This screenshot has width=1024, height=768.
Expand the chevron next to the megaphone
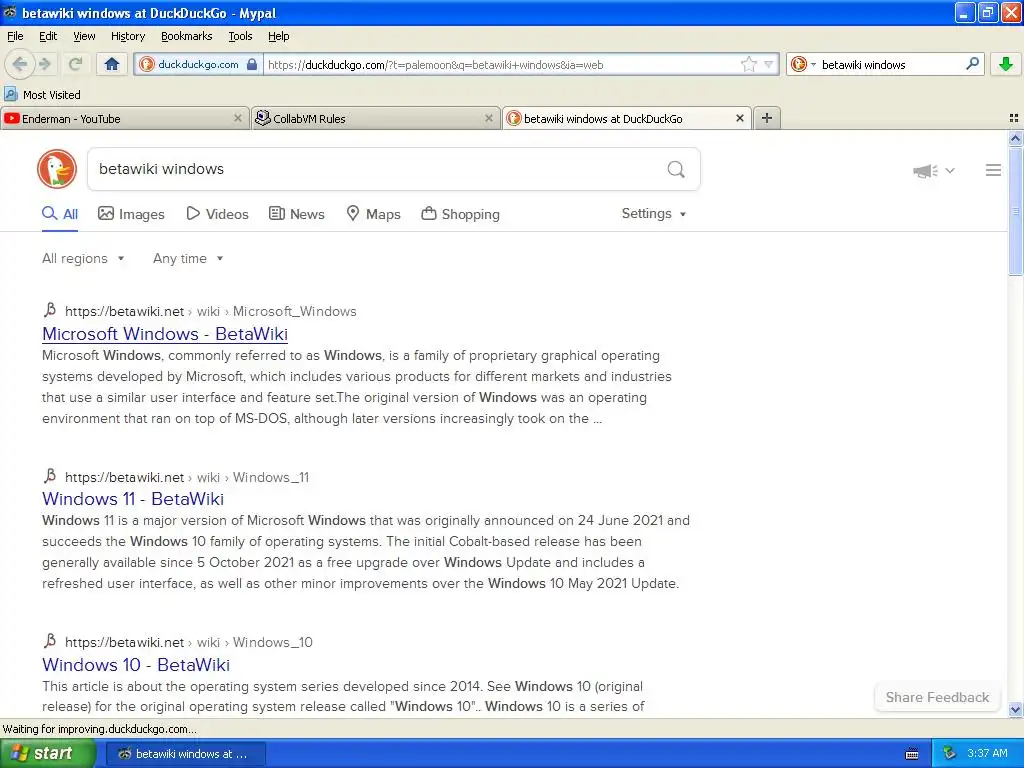pyautogui.click(x=950, y=171)
